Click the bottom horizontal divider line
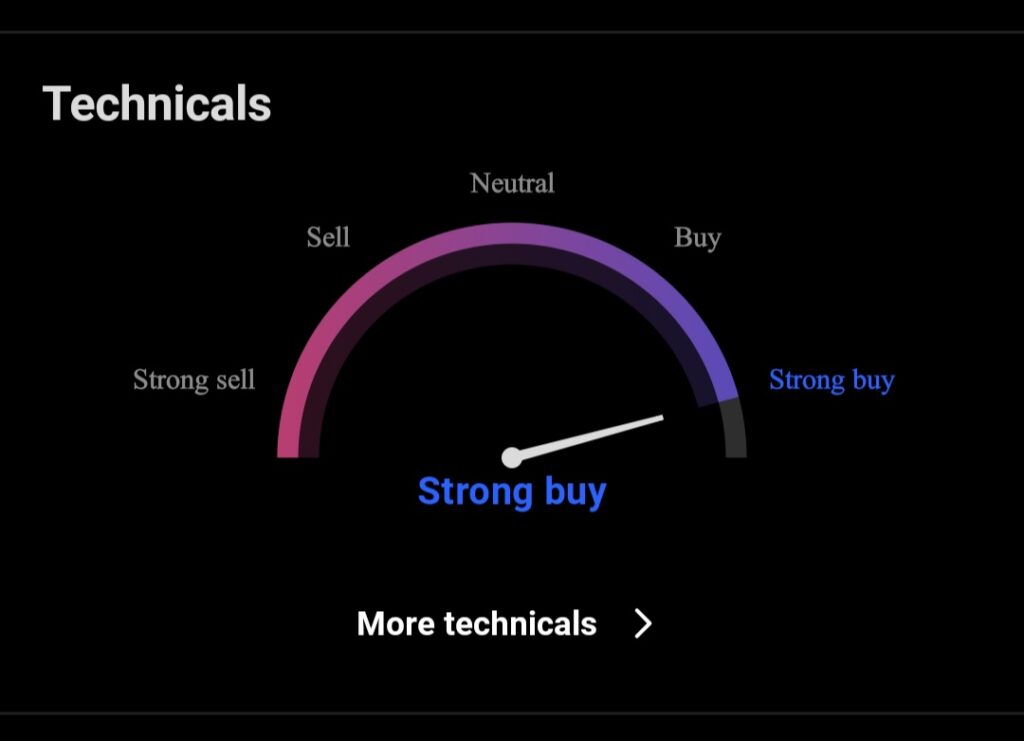 coord(512,714)
